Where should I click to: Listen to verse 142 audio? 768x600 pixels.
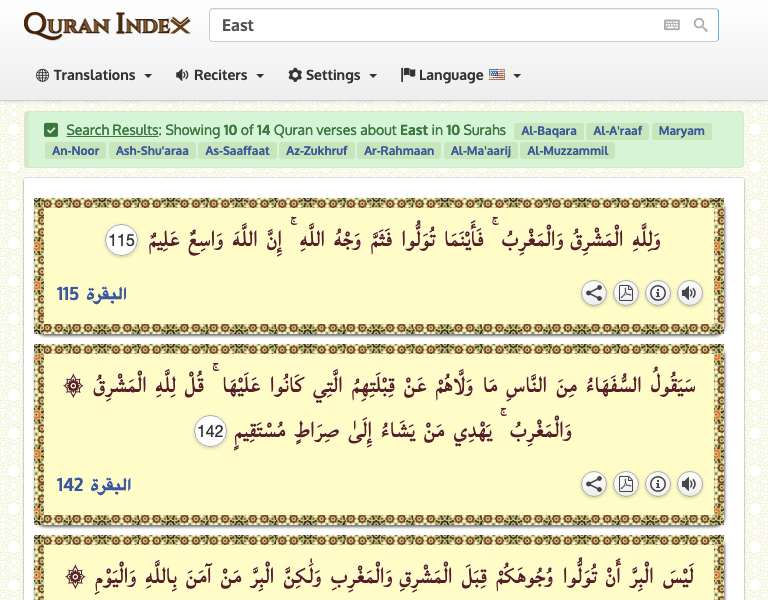click(689, 485)
